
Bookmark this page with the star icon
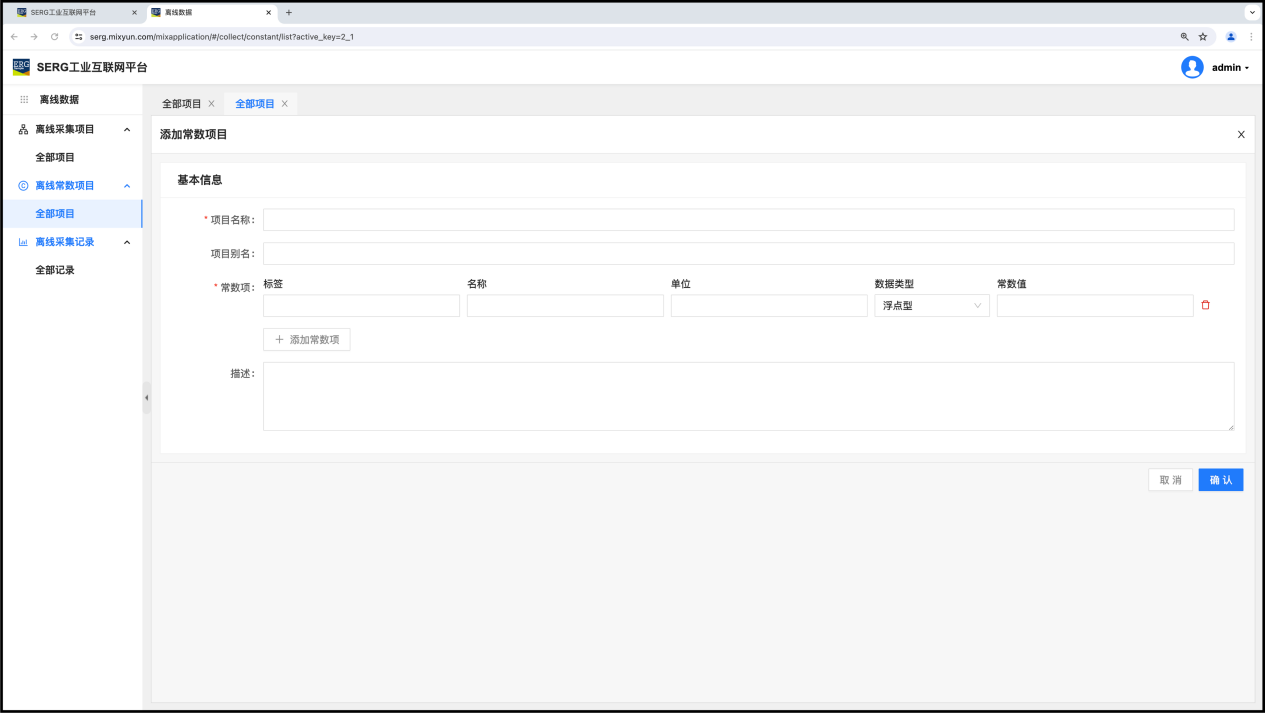pyautogui.click(x=1203, y=37)
